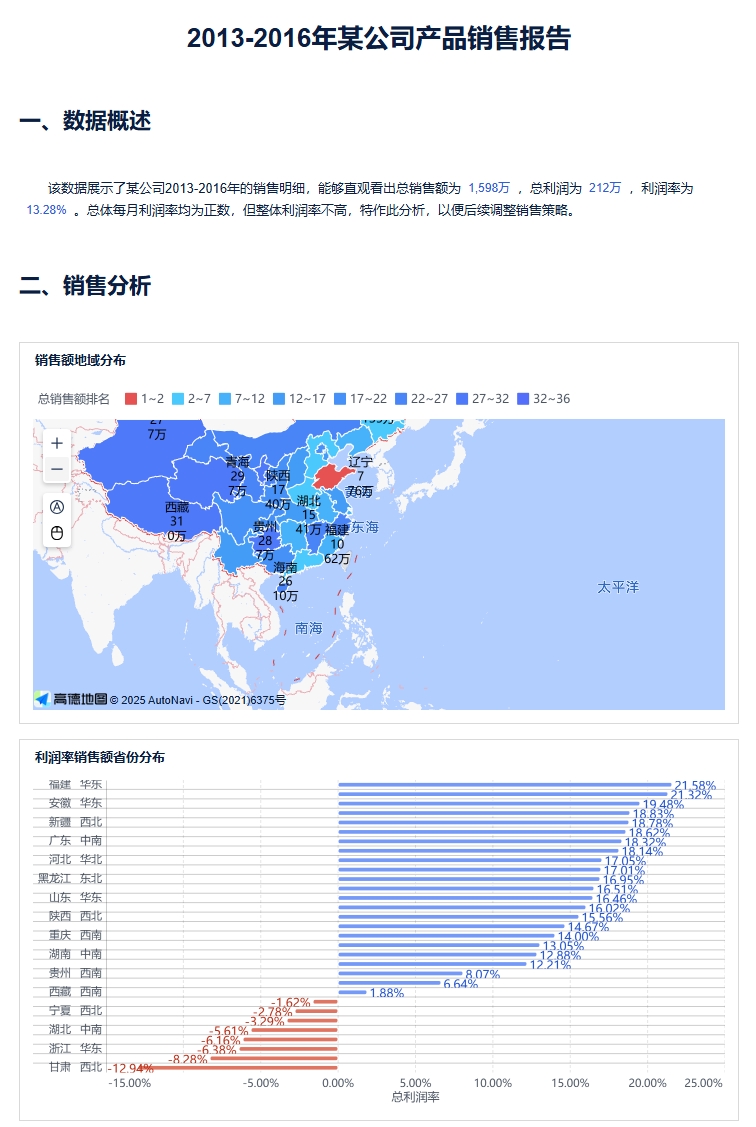Select the 青海 label on the map

tap(237, 461)
